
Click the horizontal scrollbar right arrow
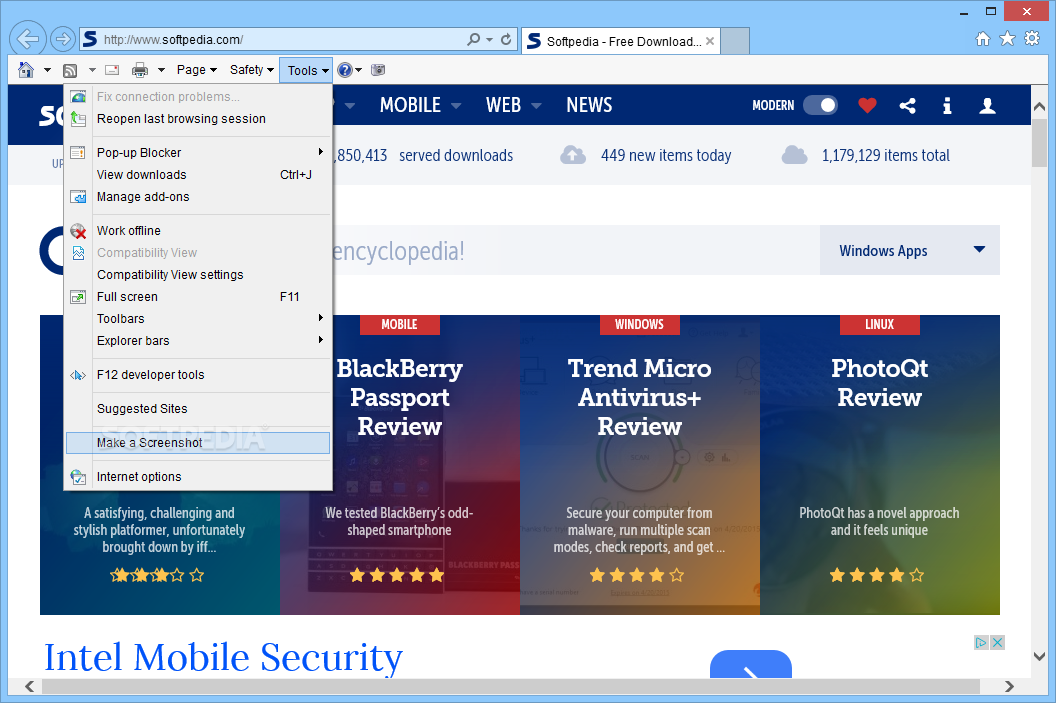tap(1009, 686)
